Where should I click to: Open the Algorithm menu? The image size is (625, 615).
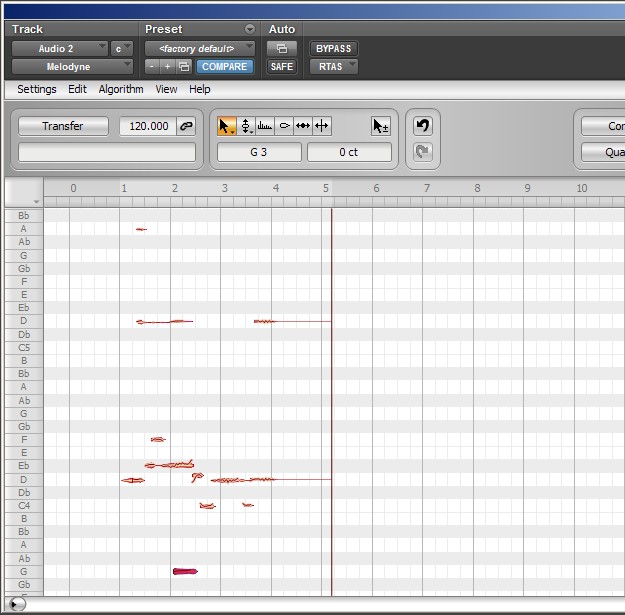tap(120, 89)
